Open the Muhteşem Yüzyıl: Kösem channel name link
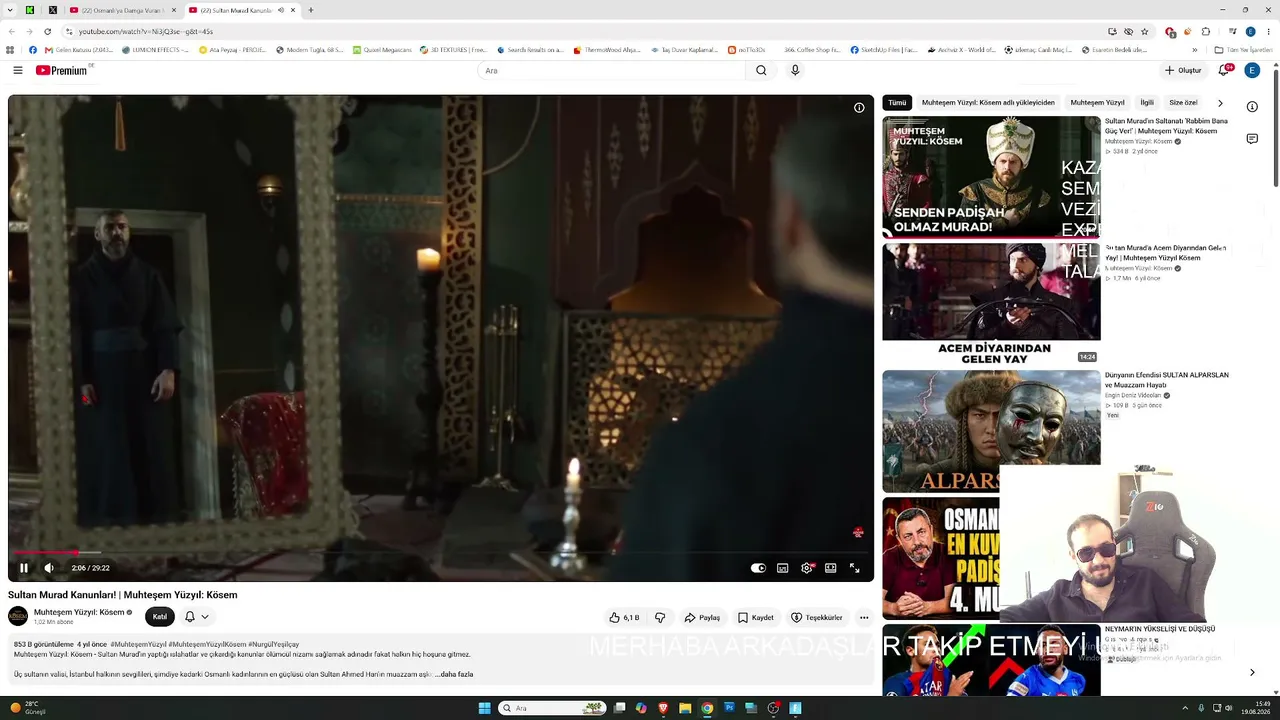Image resolution: width=1280 pixels, height=720 pixels. point(79,612)
